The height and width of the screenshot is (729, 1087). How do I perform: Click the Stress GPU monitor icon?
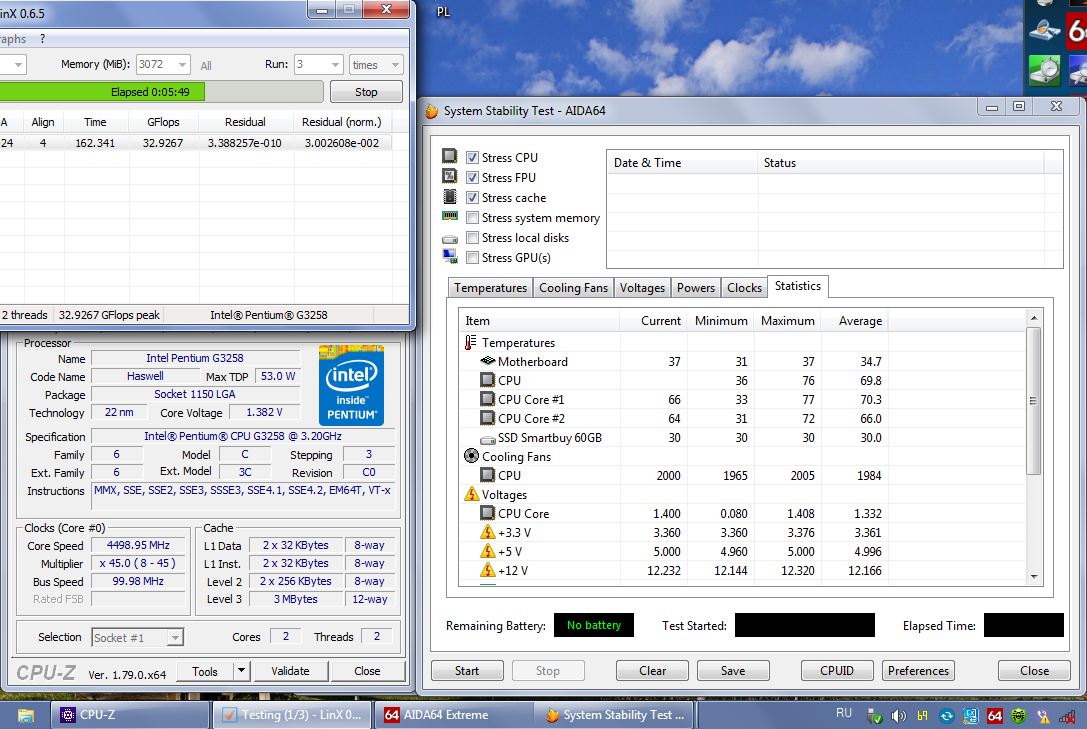point(450,256)
